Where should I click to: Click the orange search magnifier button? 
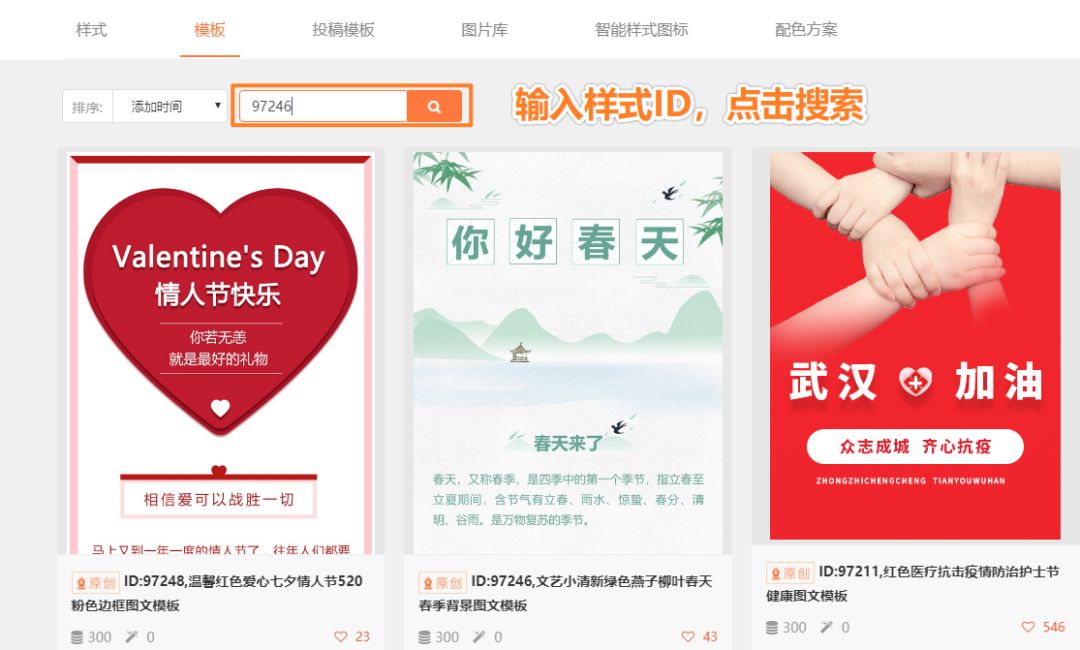pos(434,106)
